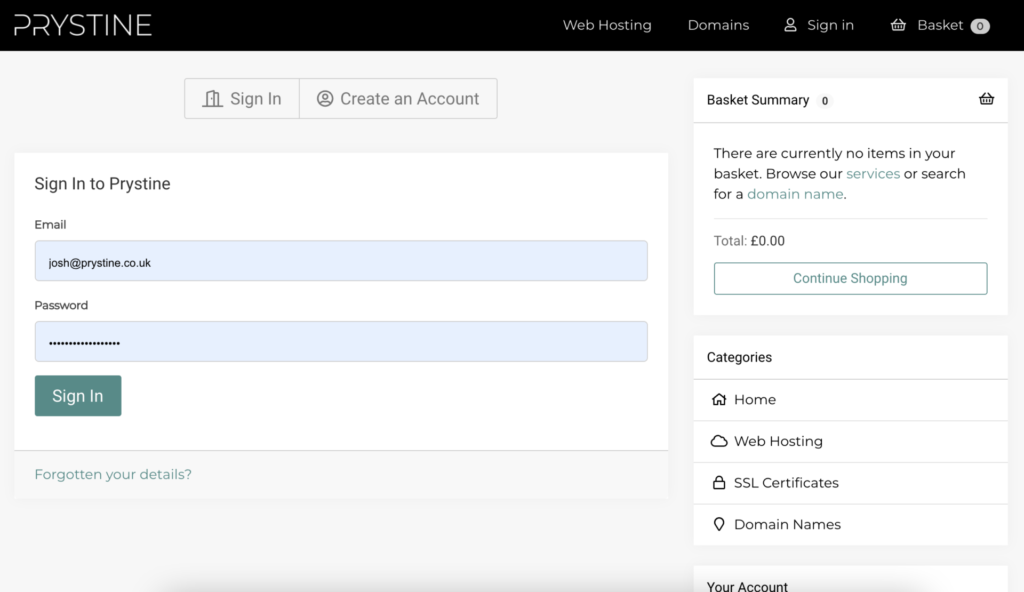Click the Prystine logo
1024x592 pixels.
click(x=83, y=25)
